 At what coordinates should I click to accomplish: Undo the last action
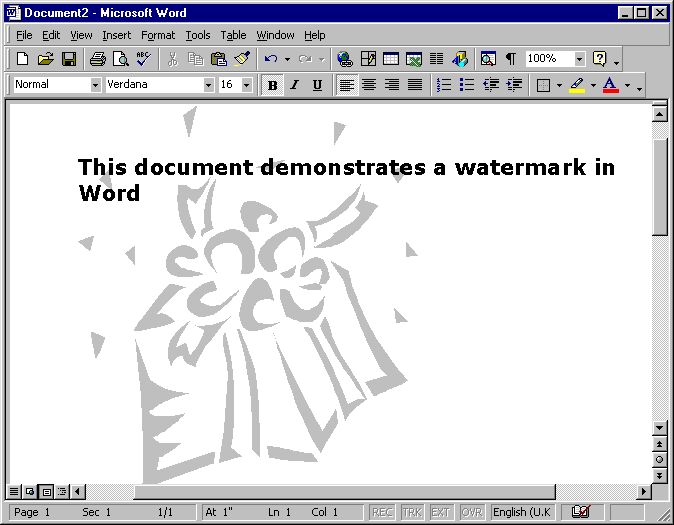(x=271, y=58)
